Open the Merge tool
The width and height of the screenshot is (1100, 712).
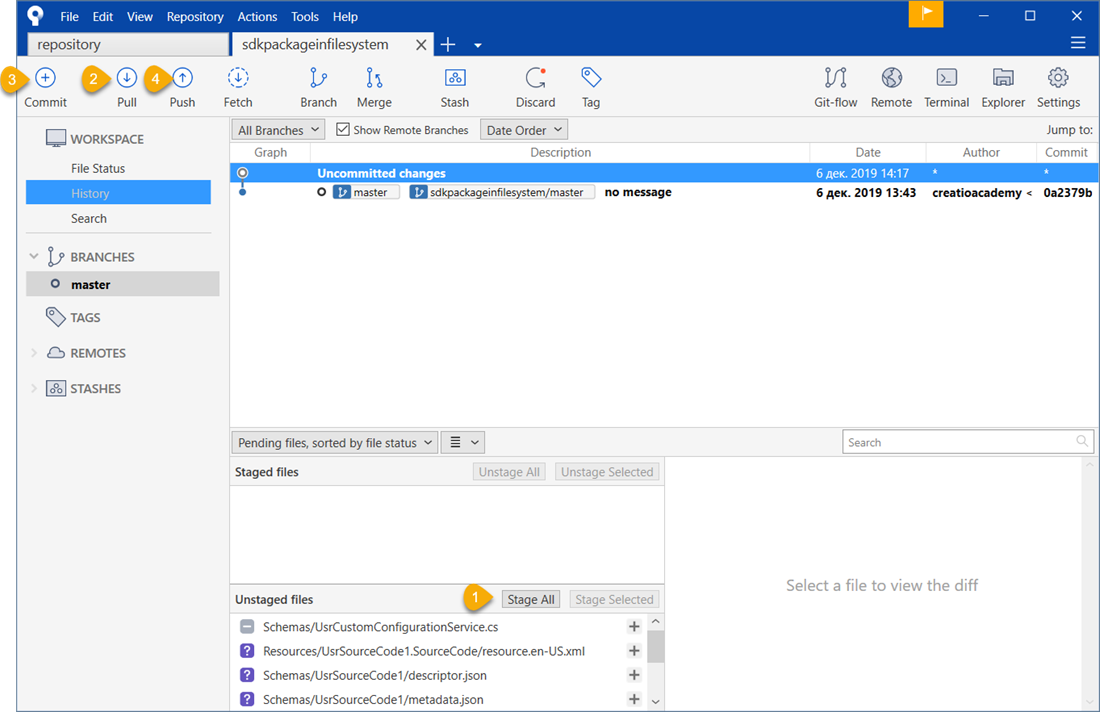[x=374, y=86]
